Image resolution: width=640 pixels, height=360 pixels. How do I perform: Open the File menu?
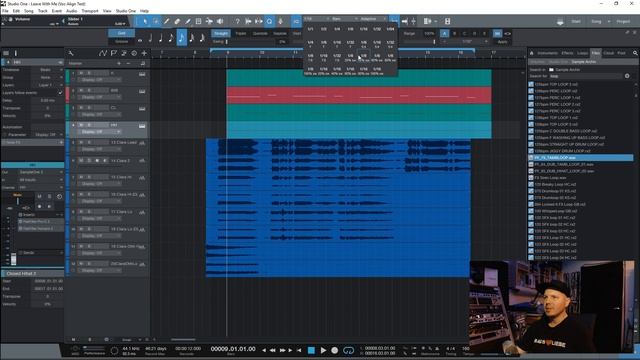(5, 11)
